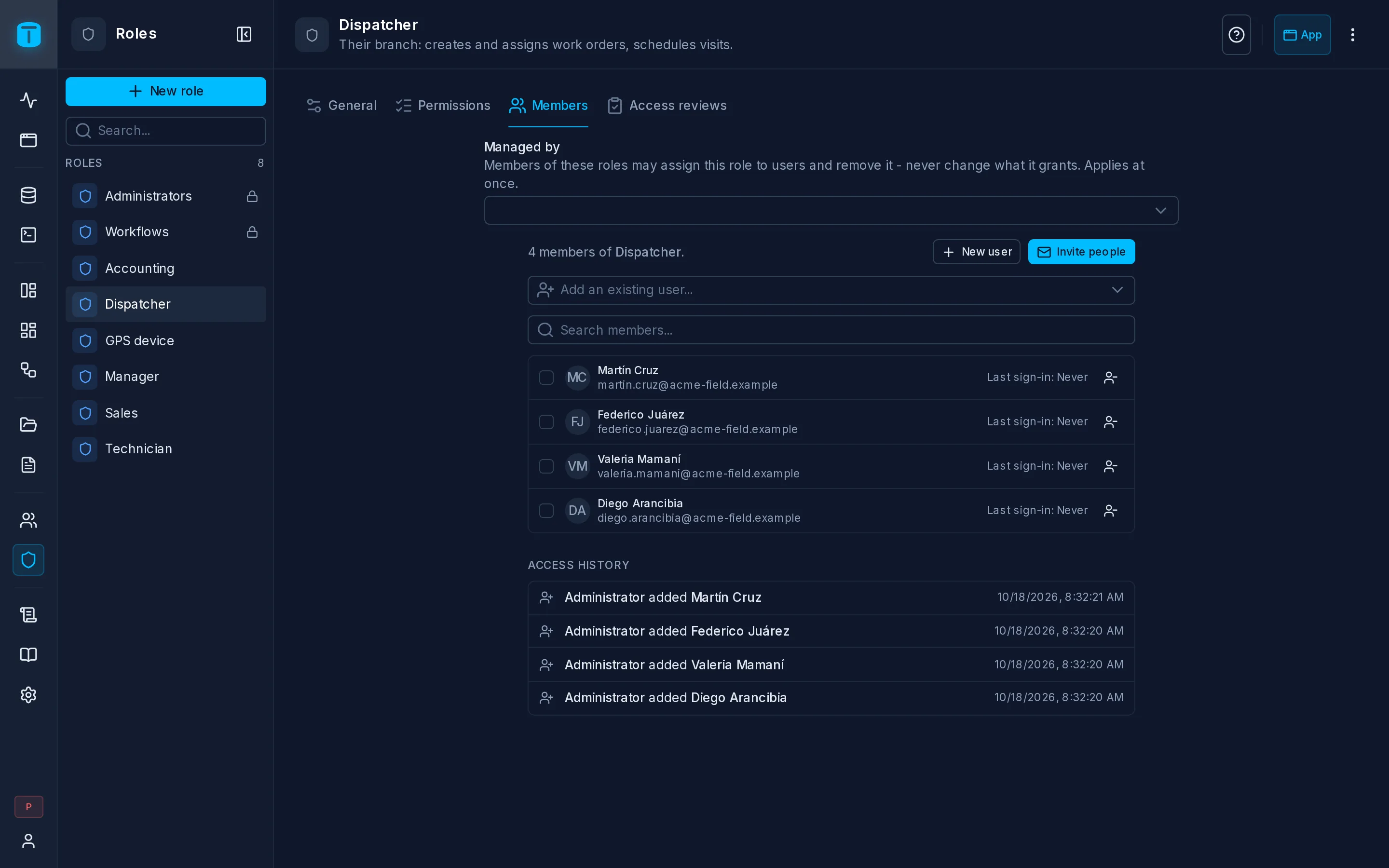
Task: Switch to the Permissions tab
Action: 443,106
